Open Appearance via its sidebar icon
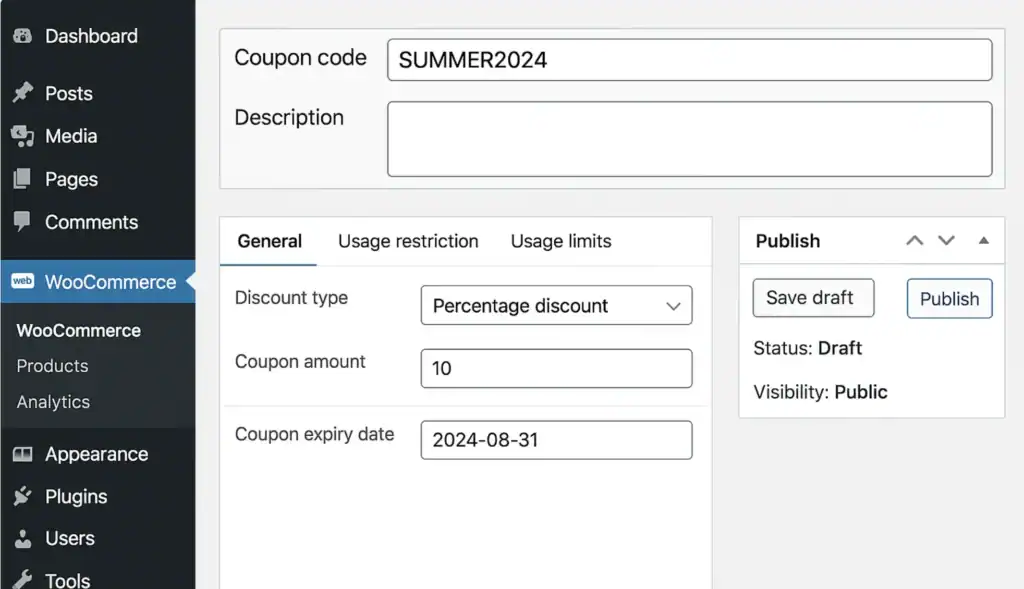 (x=22, y=454)
